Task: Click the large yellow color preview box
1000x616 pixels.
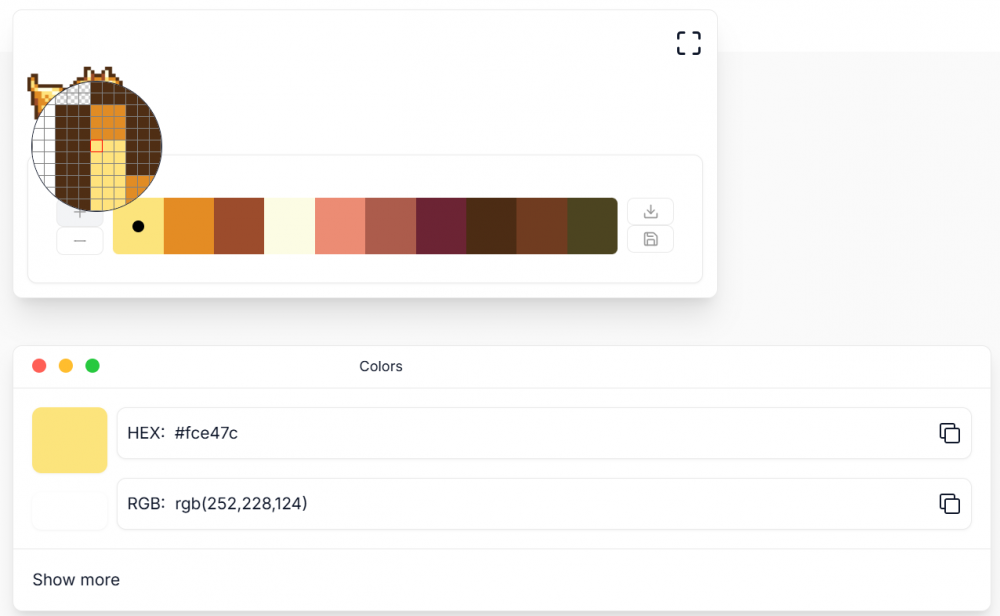Action: pos(70,440)
